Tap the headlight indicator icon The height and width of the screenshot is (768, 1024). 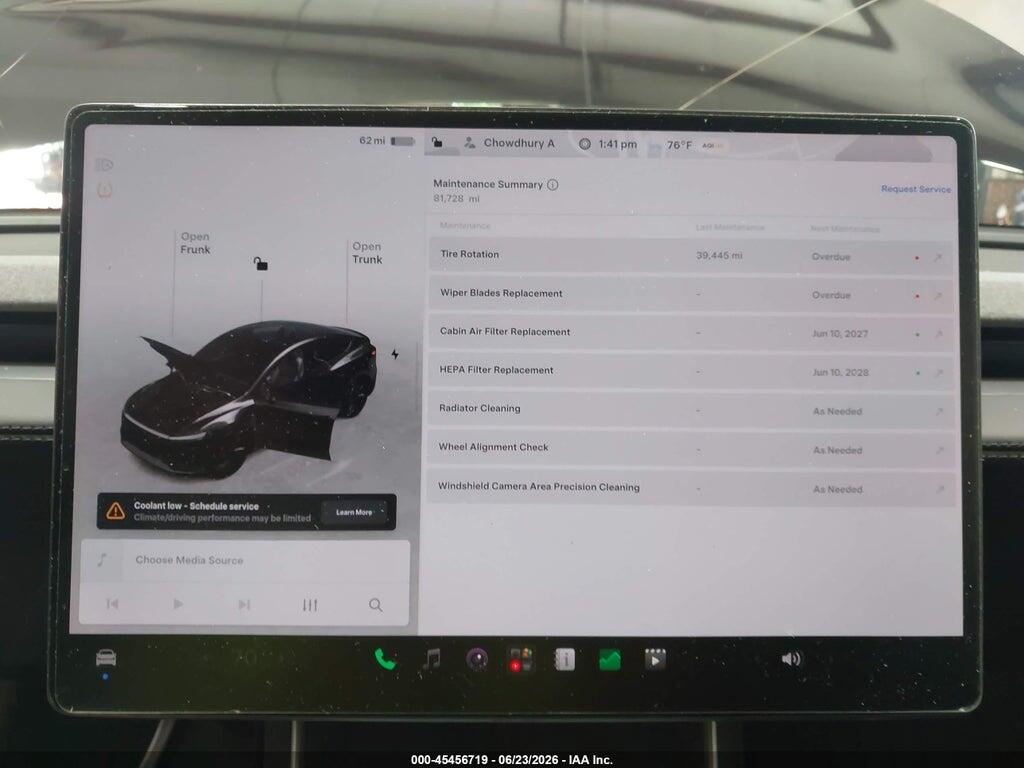coord(104,165)
